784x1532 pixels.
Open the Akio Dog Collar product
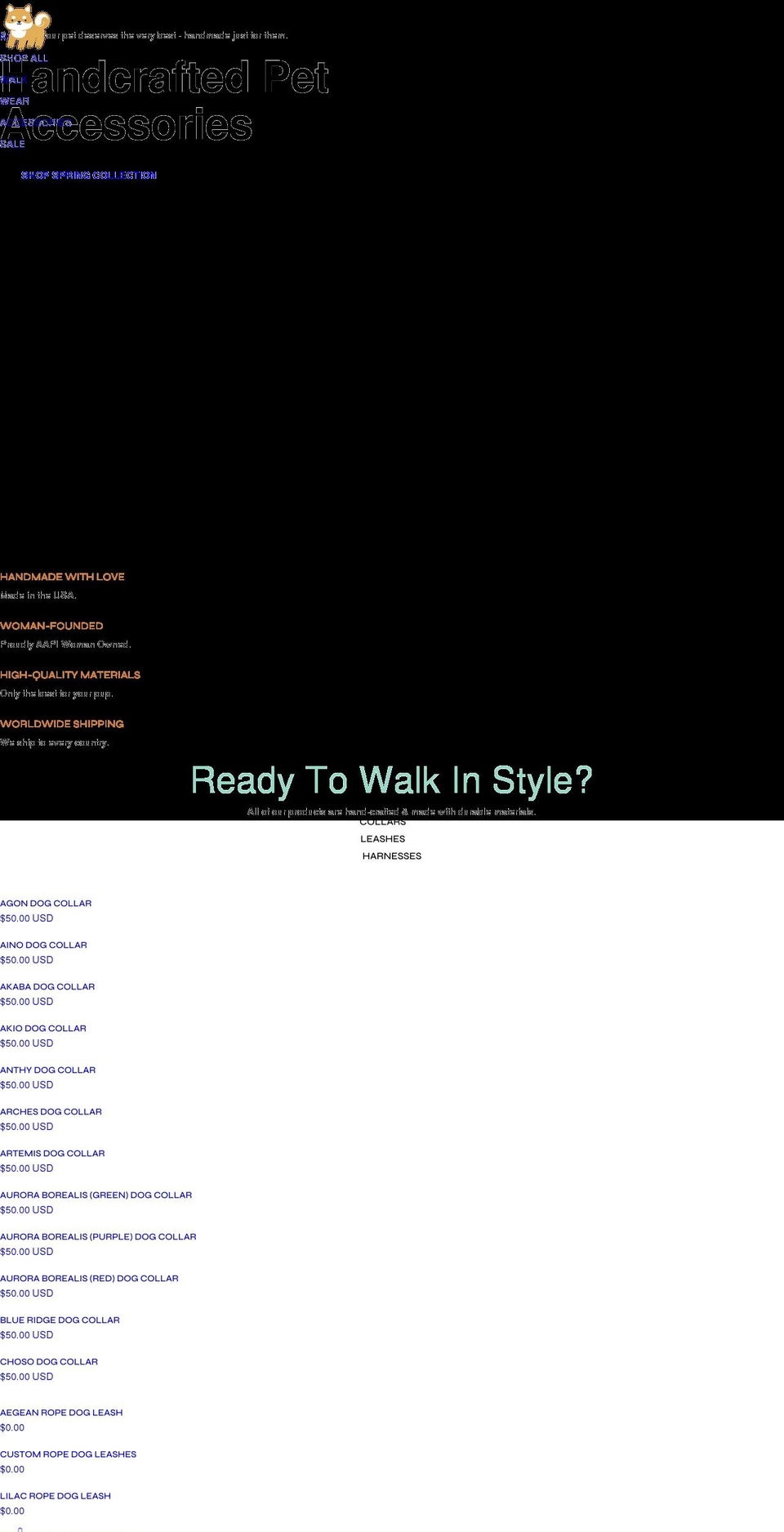pyautogui.click(x=43, y=1029)
